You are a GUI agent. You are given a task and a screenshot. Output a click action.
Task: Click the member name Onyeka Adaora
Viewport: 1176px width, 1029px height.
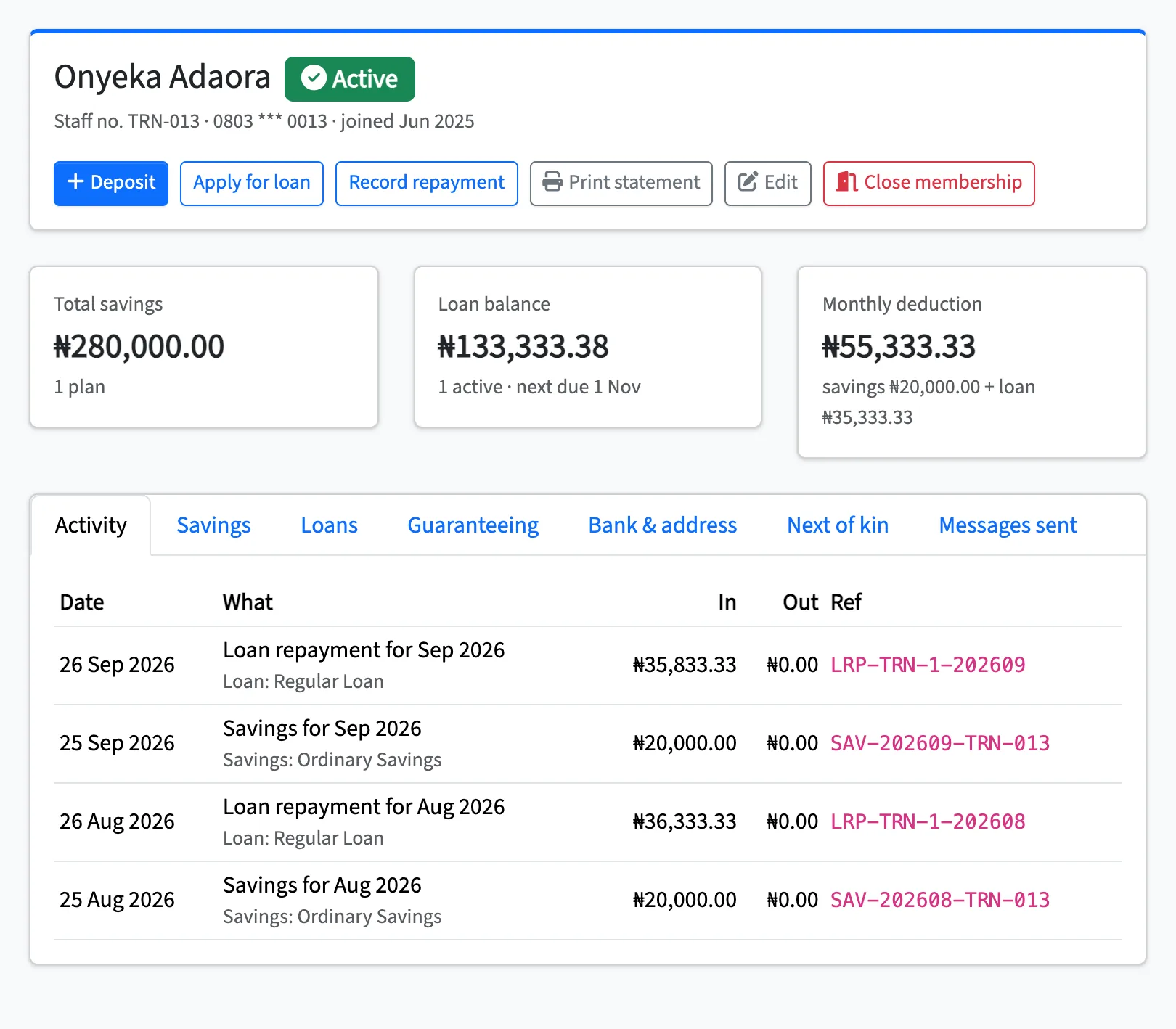[x=162, y=77]
